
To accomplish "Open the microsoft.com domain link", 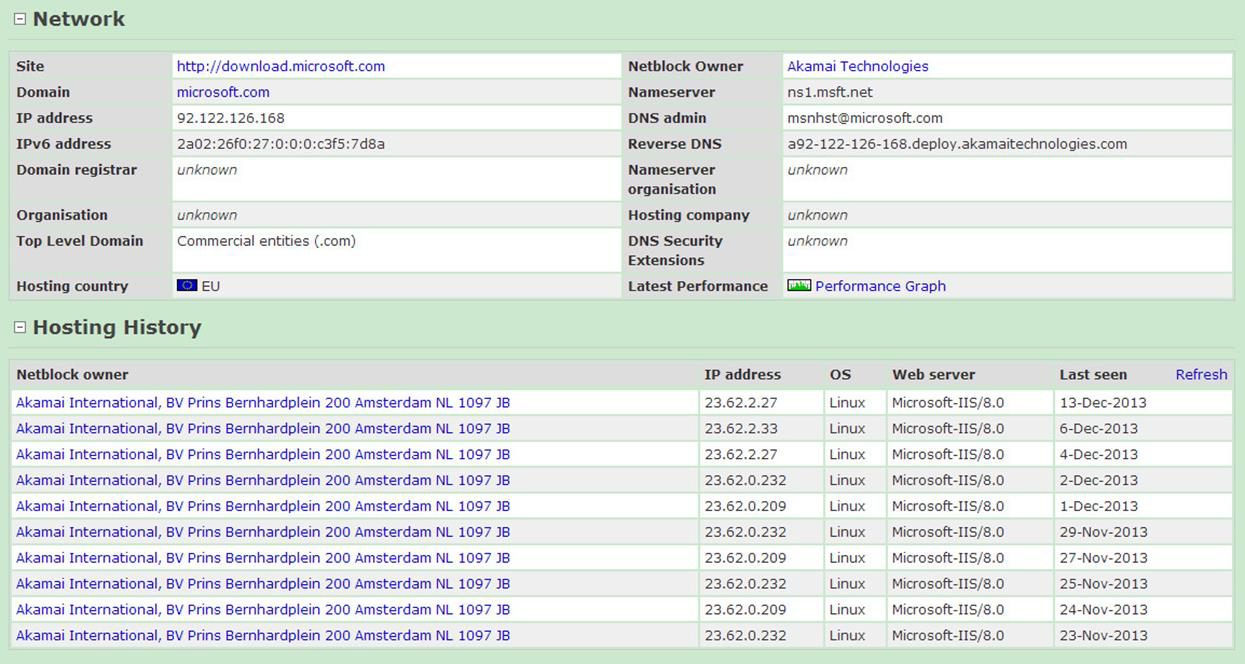I will click(x=223, y=92).
